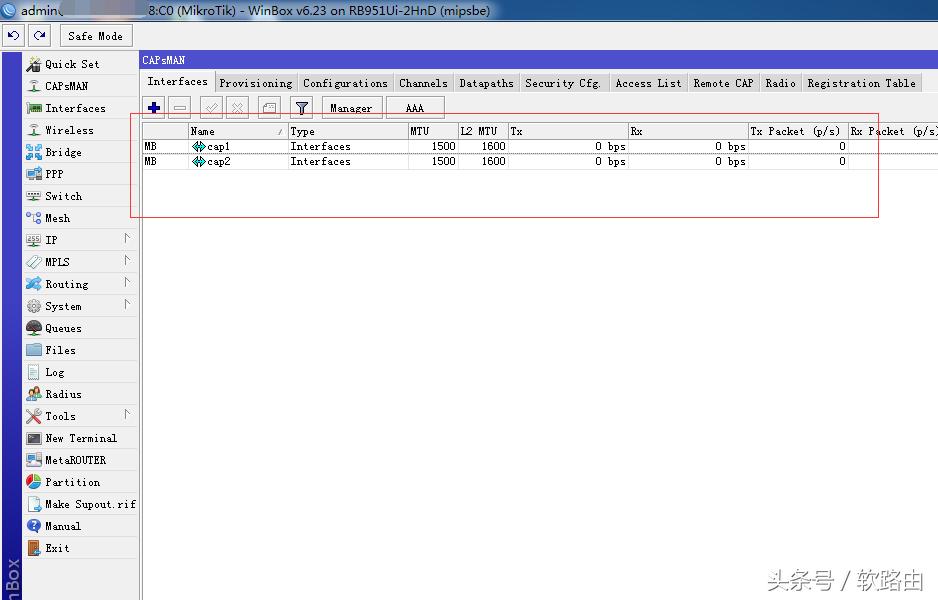Open the Filter funnel icon
The width and height of the screenshot is (938, 600).
pos(301,107)
